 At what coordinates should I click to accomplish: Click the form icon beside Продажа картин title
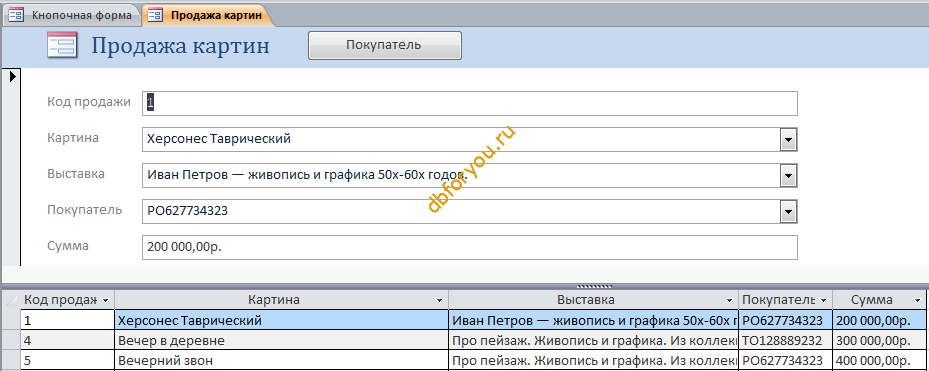click(62, 46)
